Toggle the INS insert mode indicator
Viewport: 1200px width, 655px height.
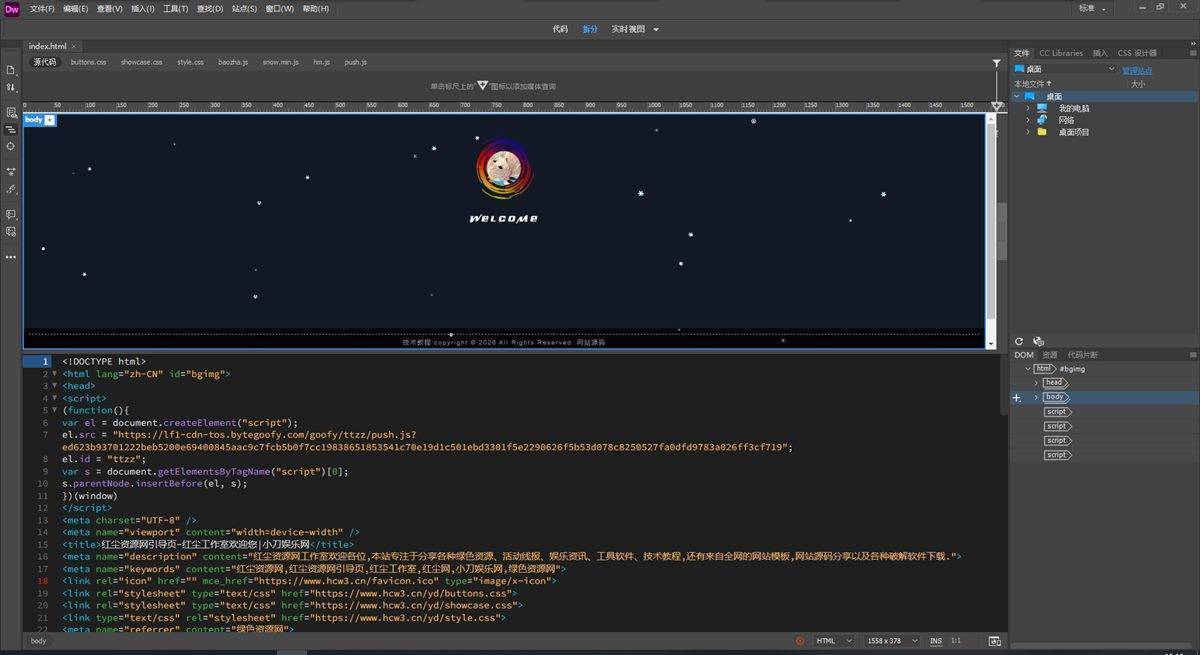point(936,641)
